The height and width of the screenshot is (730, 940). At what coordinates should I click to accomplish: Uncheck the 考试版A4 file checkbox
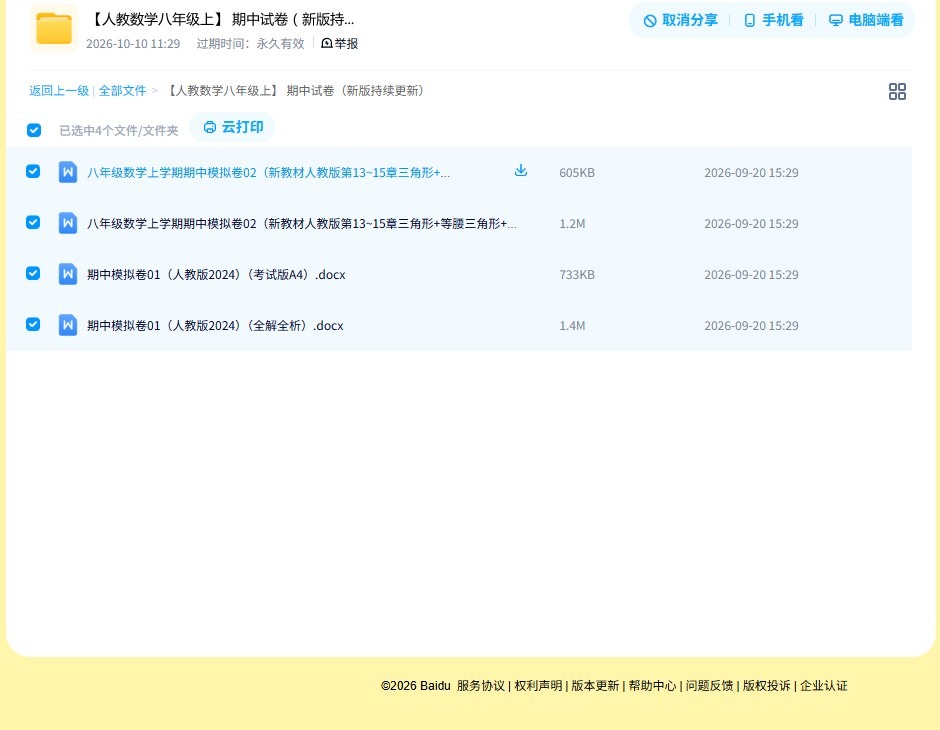click(33, 273)
